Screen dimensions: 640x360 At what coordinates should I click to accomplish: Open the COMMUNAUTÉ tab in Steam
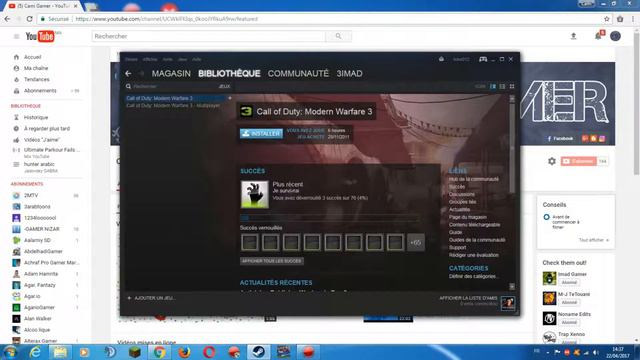pyautogui.click(x=298, y=73)
